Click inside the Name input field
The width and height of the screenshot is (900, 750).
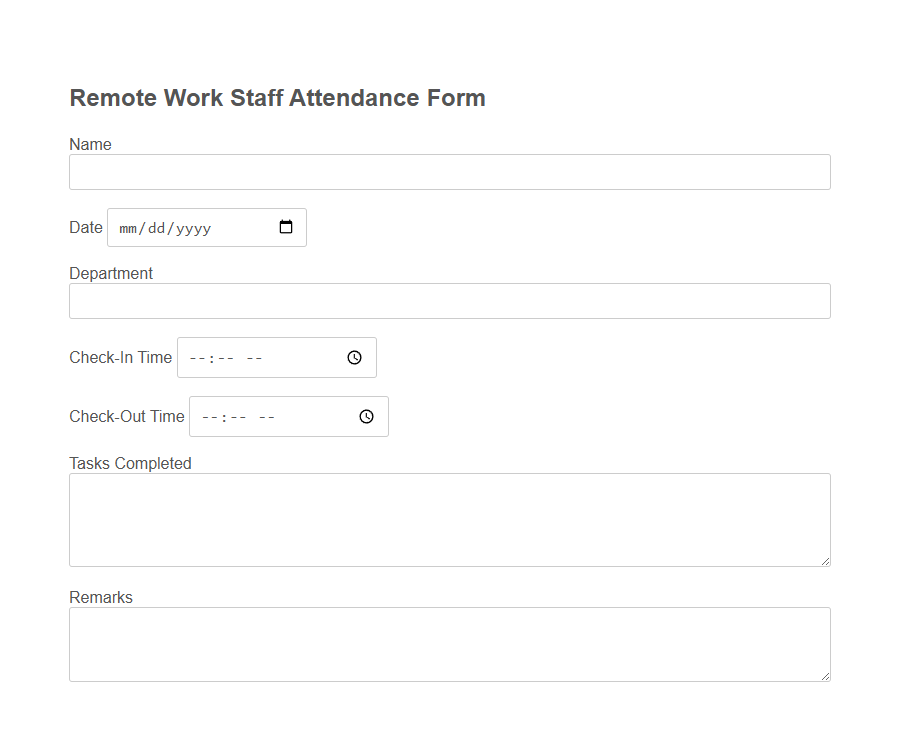pyautogui.click(x=449, y=172)
